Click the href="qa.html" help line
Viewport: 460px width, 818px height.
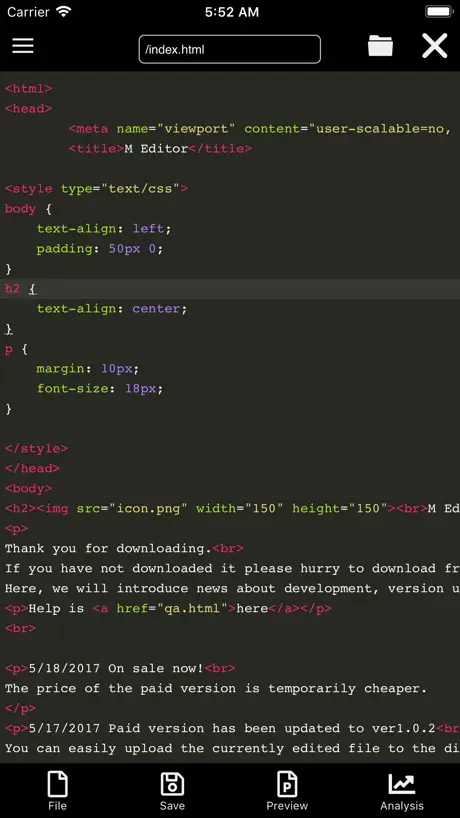tap(168, 608)
